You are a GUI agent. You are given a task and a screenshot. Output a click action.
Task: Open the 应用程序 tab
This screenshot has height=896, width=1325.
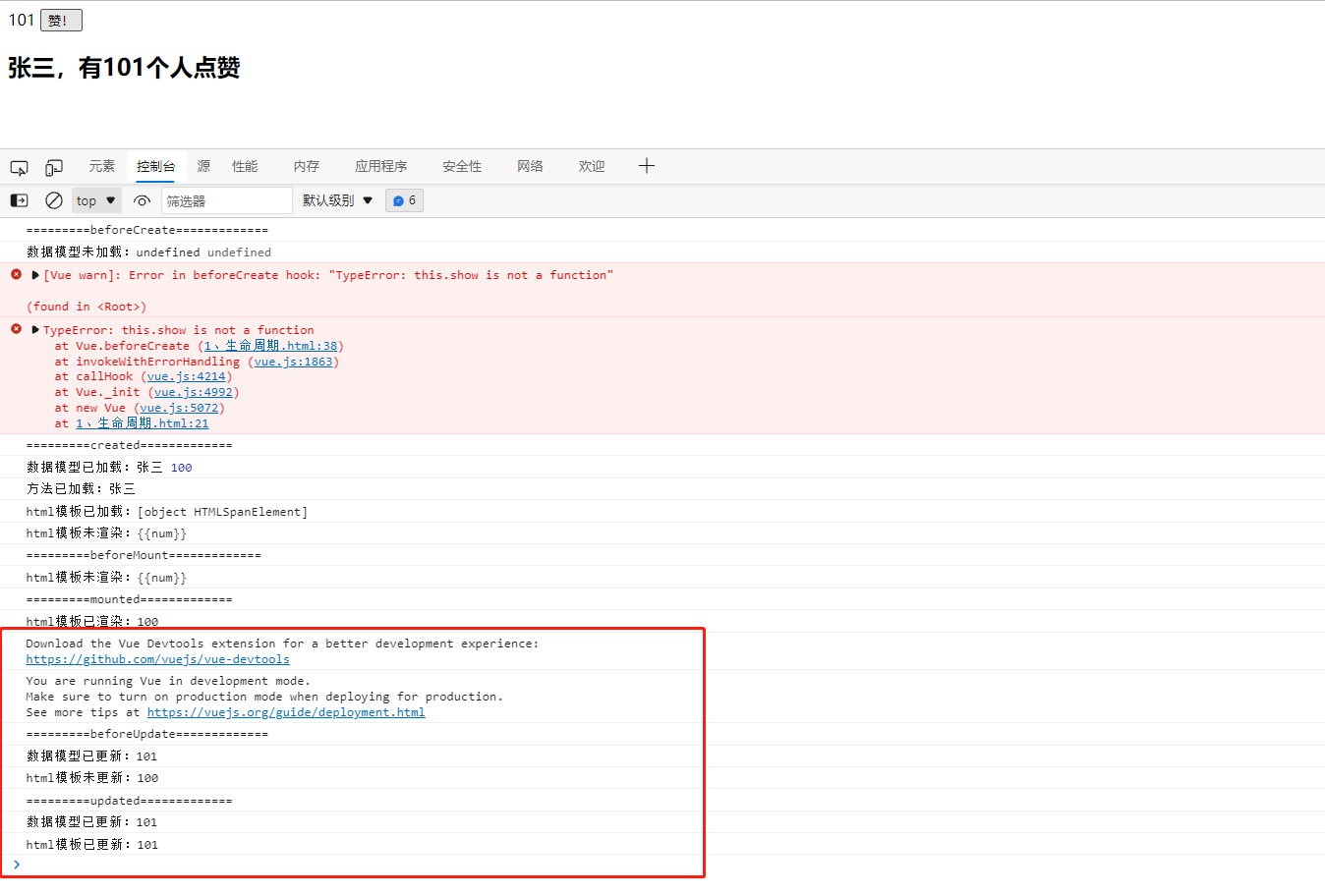[381, 167]
